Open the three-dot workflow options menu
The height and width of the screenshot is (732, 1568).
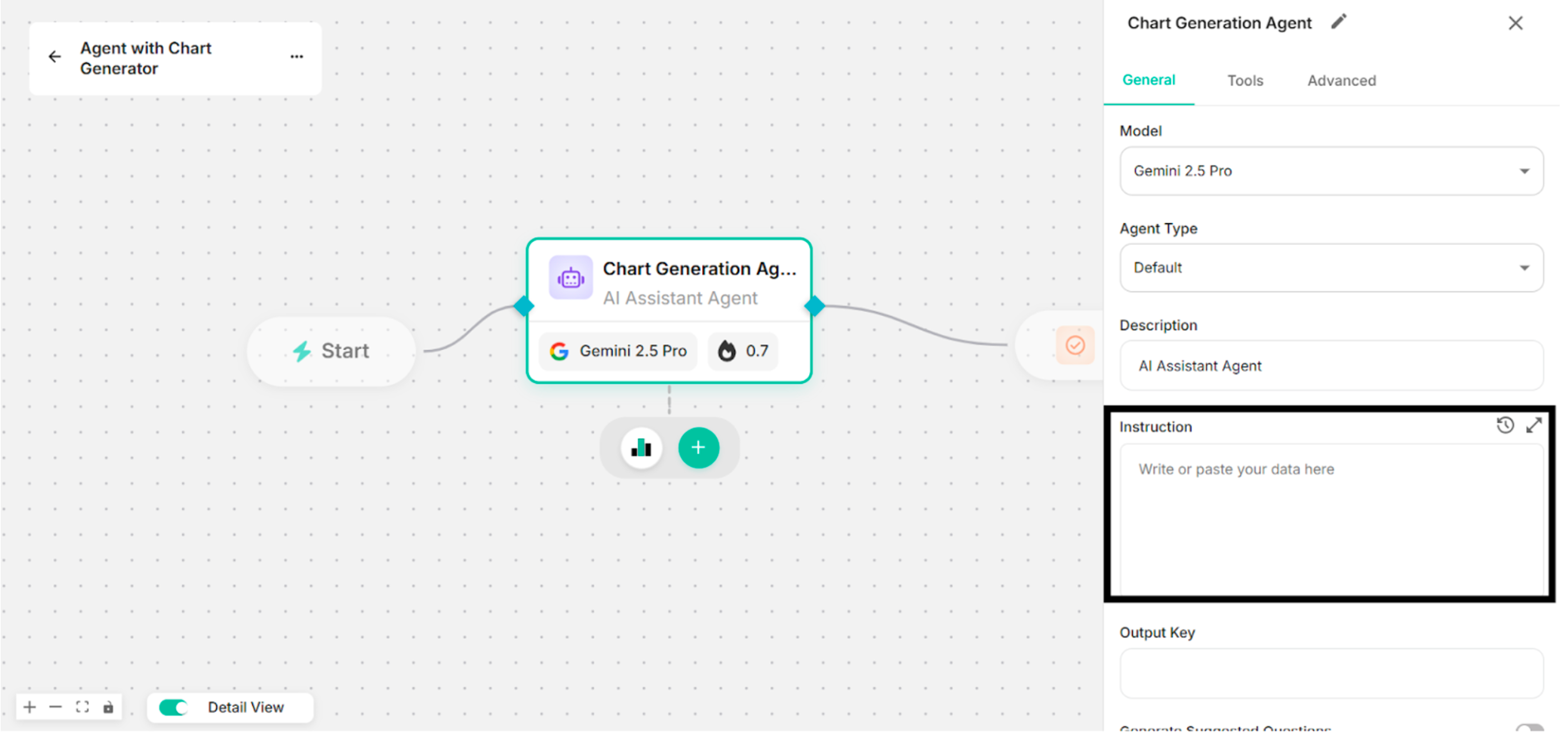[x=296, y=57]
